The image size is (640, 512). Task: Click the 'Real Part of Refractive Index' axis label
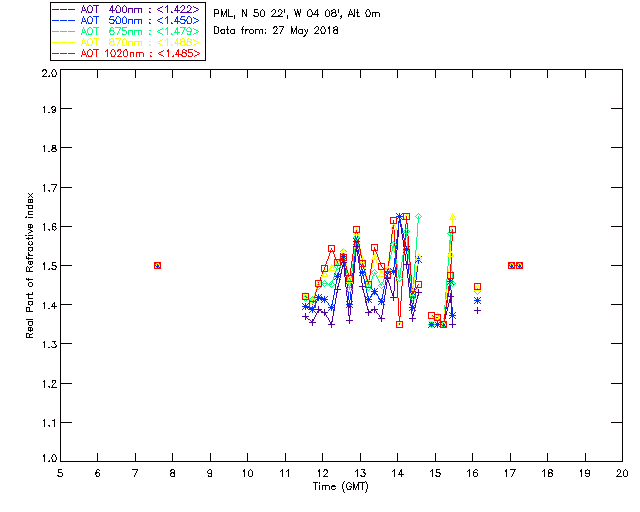29,265
